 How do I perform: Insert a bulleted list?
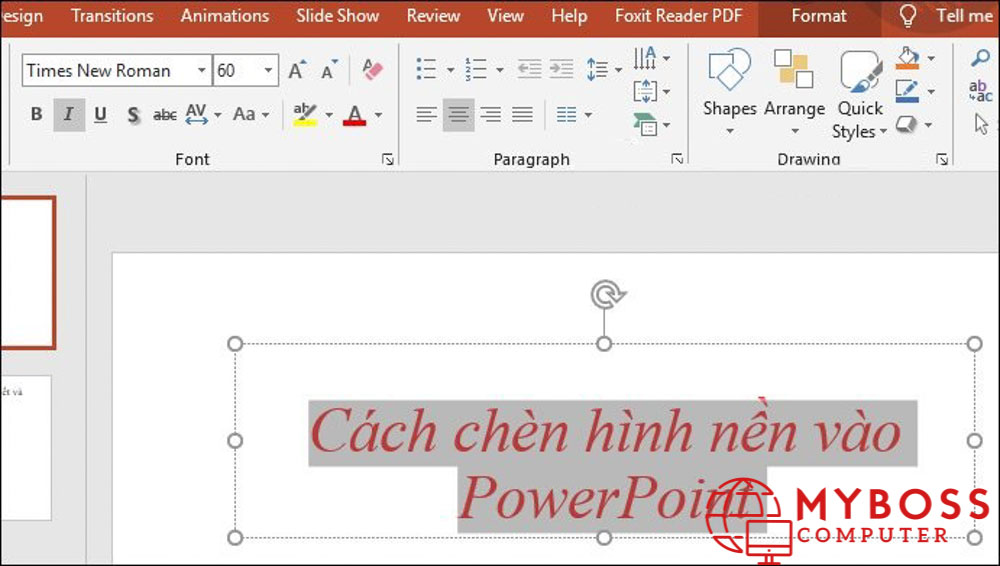coord(427,70)
